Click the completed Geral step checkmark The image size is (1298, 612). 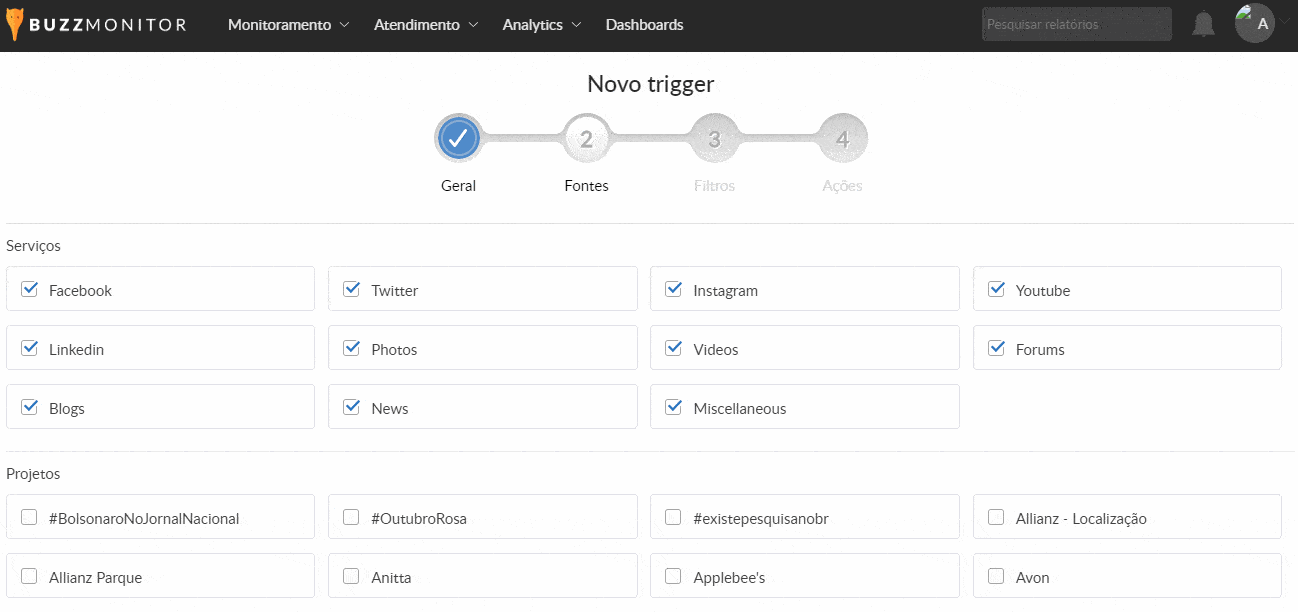tap(458, 139)
